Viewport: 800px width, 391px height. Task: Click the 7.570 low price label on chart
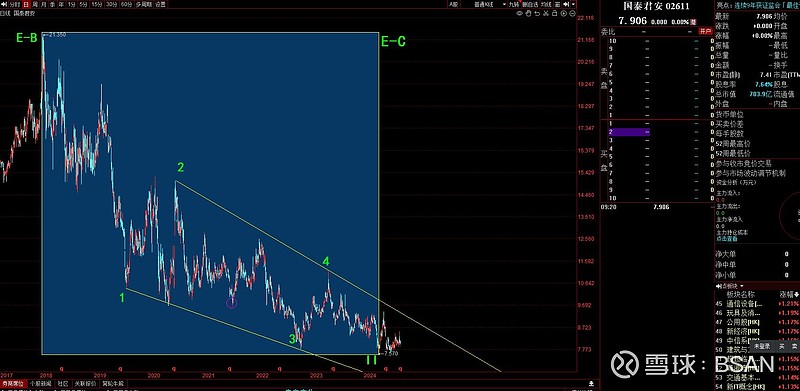[390, 353]
